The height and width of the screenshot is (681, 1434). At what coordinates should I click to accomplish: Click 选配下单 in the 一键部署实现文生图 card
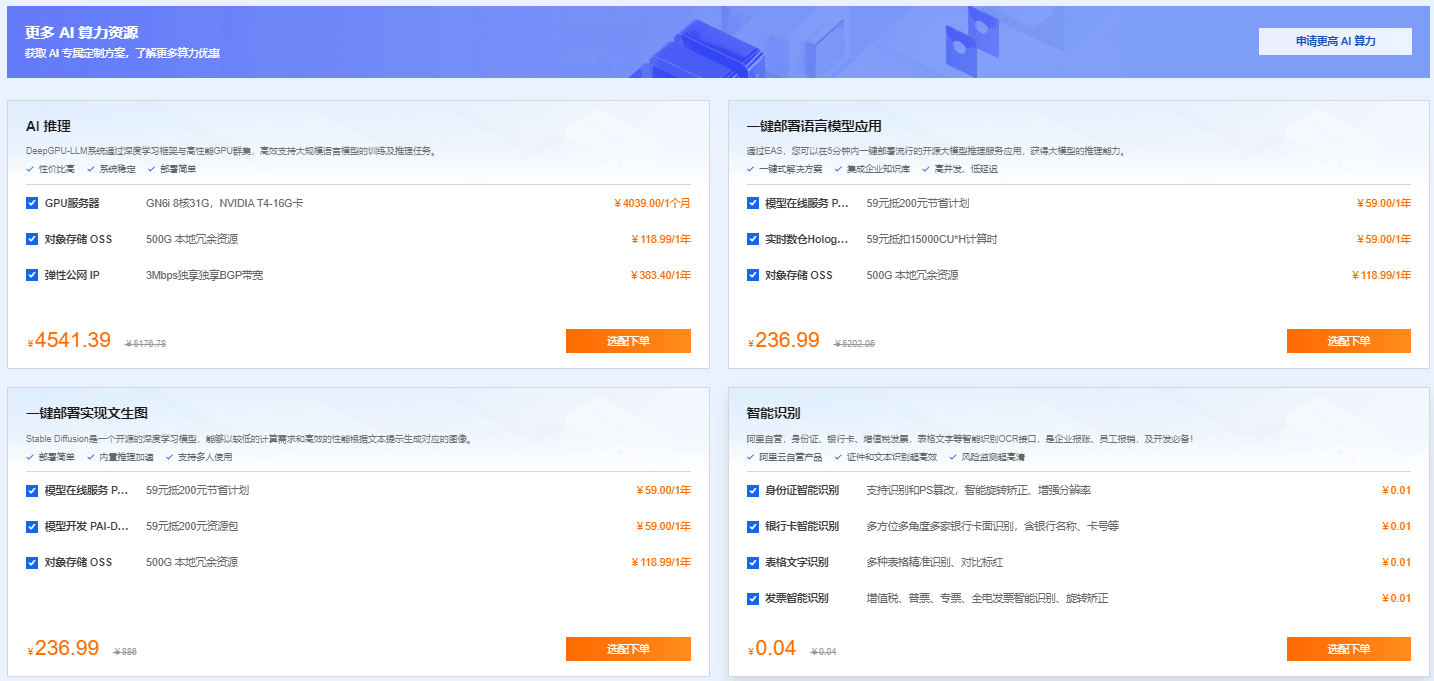[x=628, y=649]
